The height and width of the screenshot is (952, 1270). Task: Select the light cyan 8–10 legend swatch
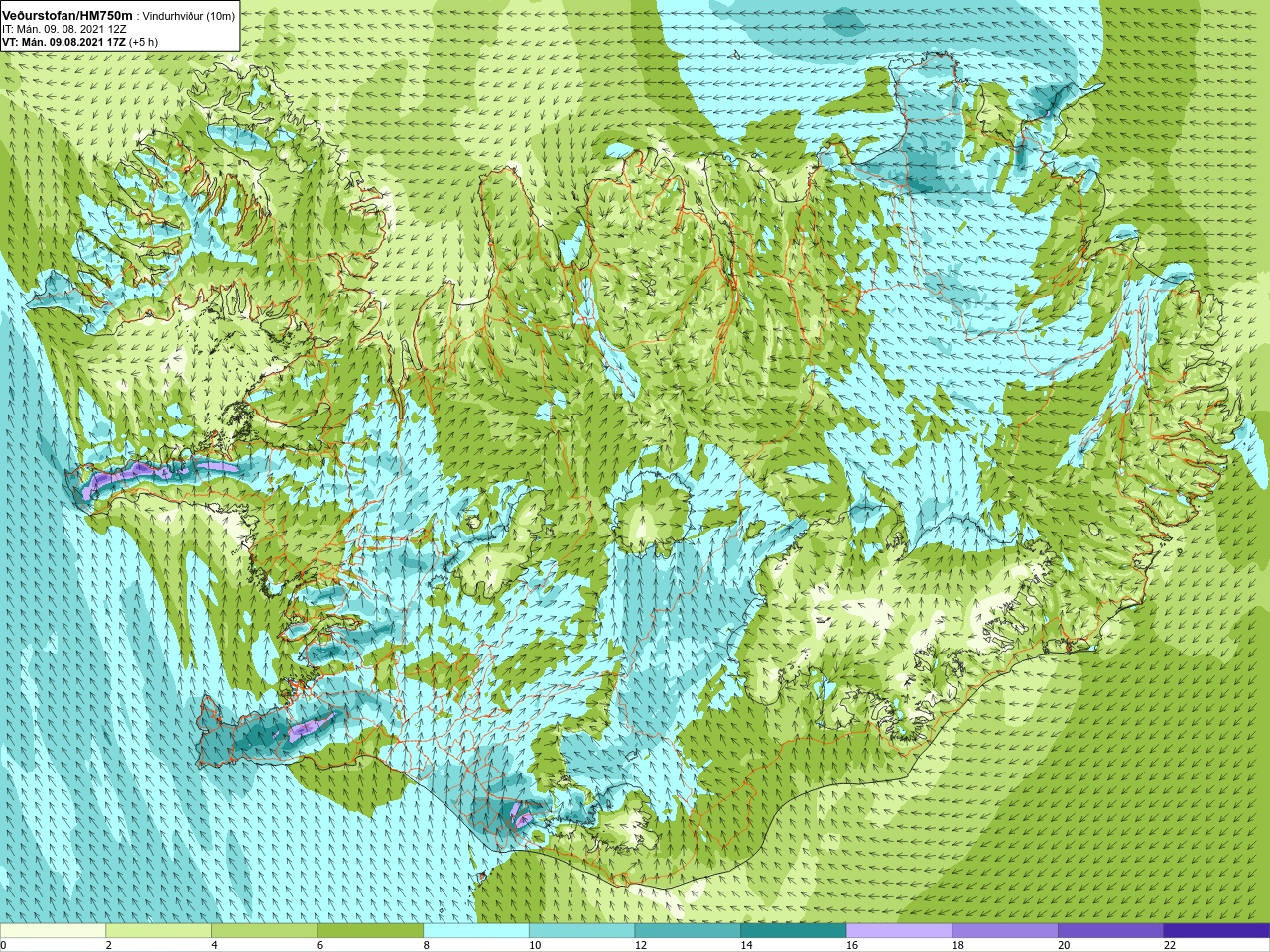(476, 931)
